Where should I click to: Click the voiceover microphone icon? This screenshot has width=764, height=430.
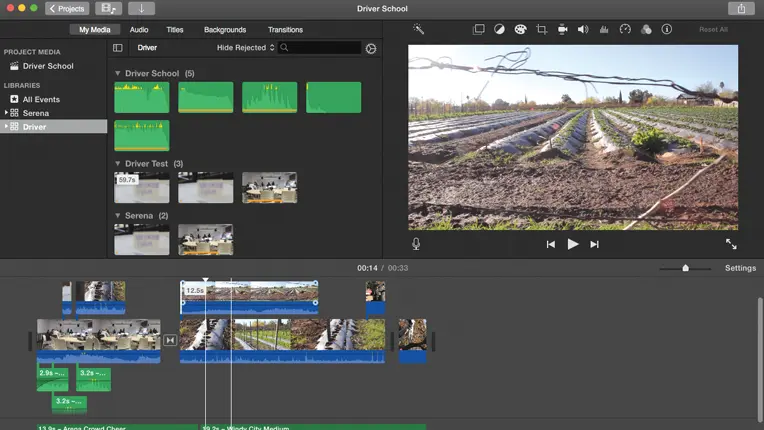pos(416,244)
